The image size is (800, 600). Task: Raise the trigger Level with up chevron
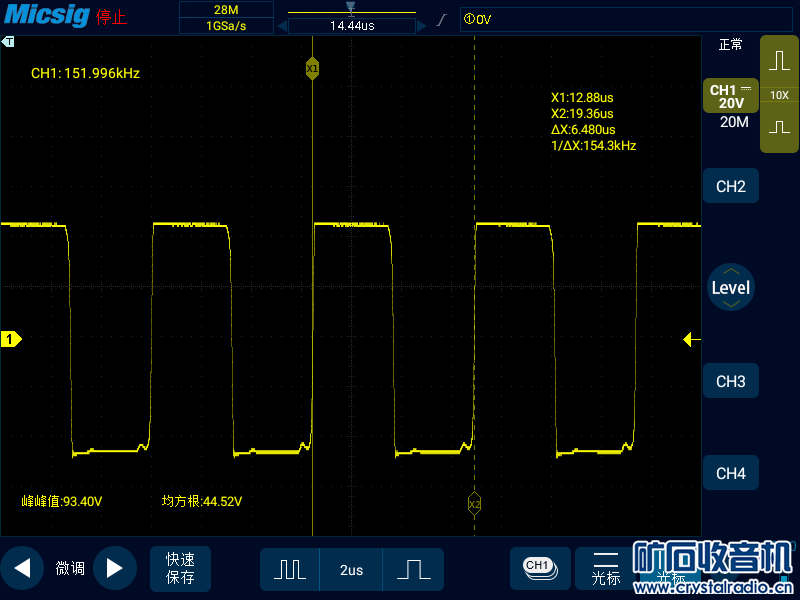click(731, 271)
